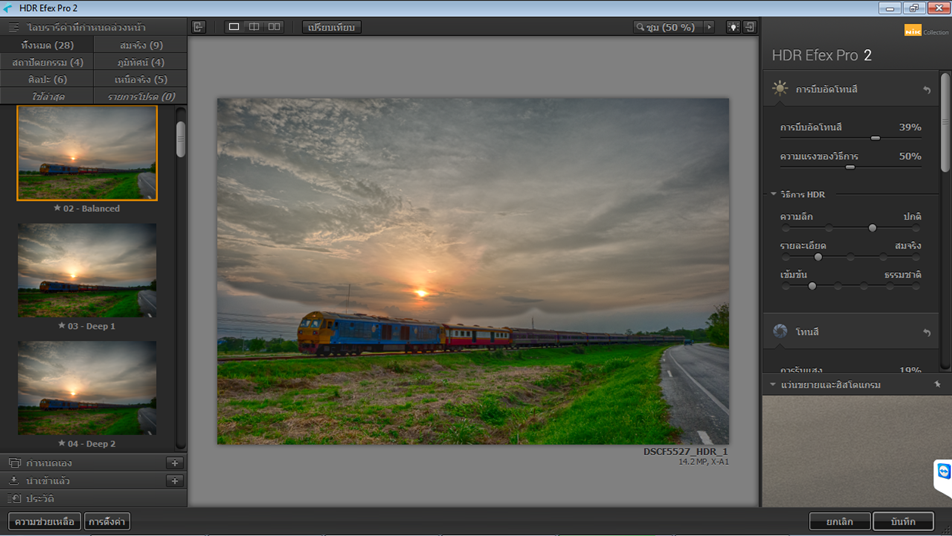
Task: Set Depth slider to its current stop
Action: point(872,228)
